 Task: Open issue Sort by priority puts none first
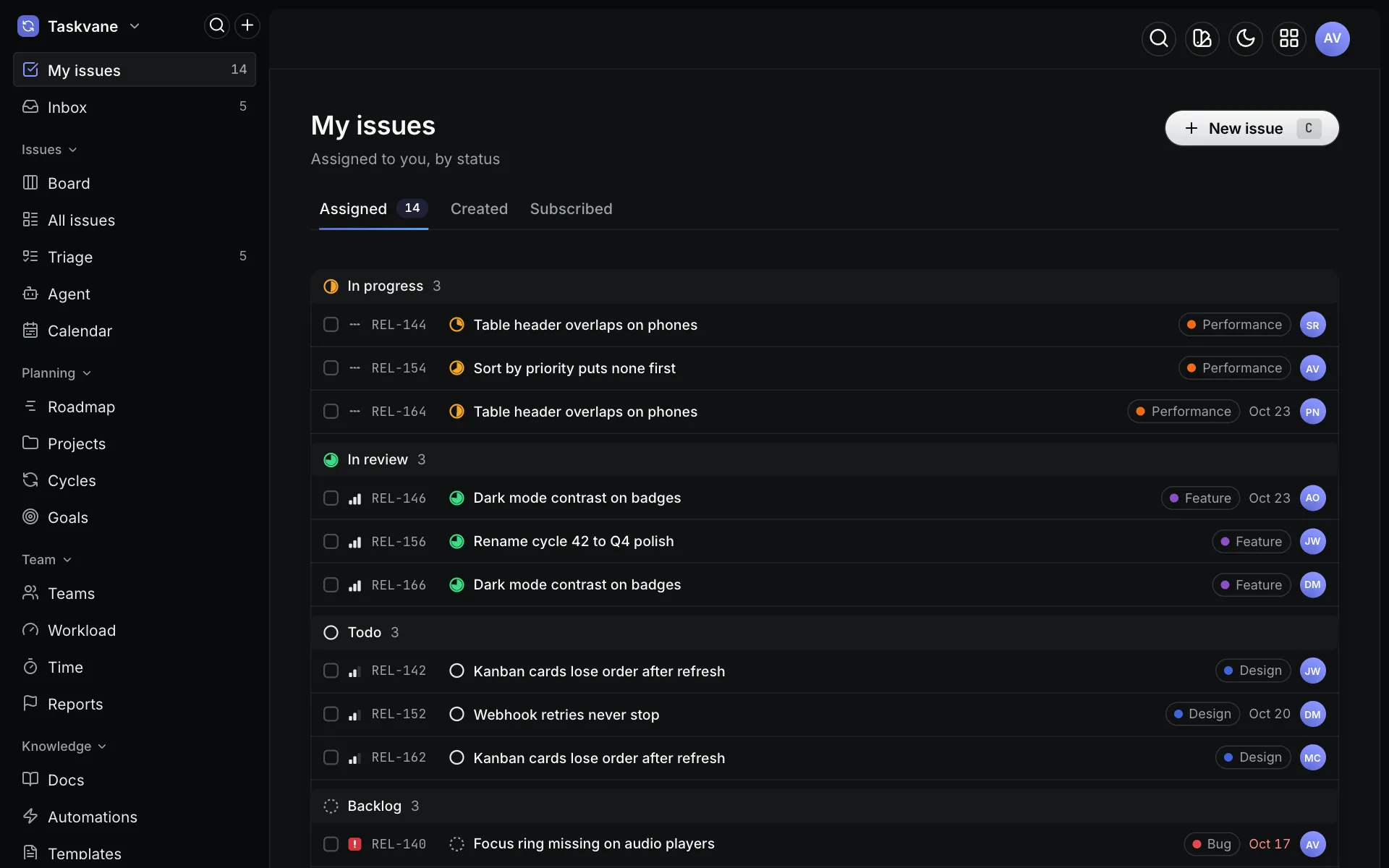pyautogui.click(x=574, y=368)
